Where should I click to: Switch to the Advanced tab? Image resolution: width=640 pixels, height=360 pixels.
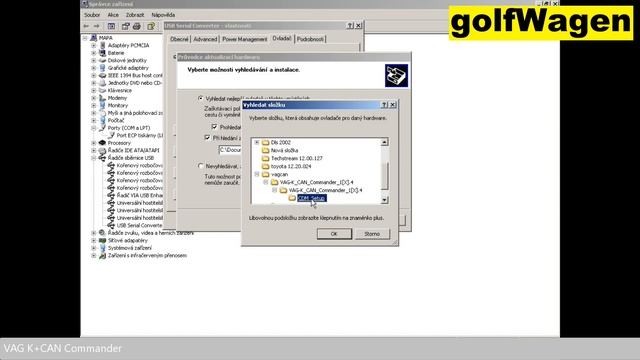205,39
